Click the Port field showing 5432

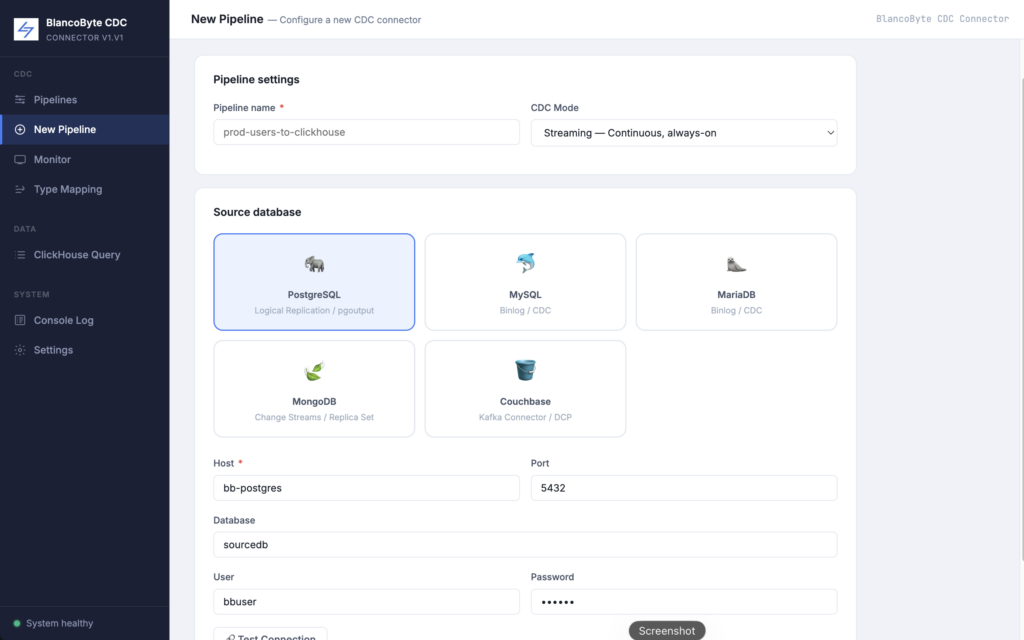[684, 488]
